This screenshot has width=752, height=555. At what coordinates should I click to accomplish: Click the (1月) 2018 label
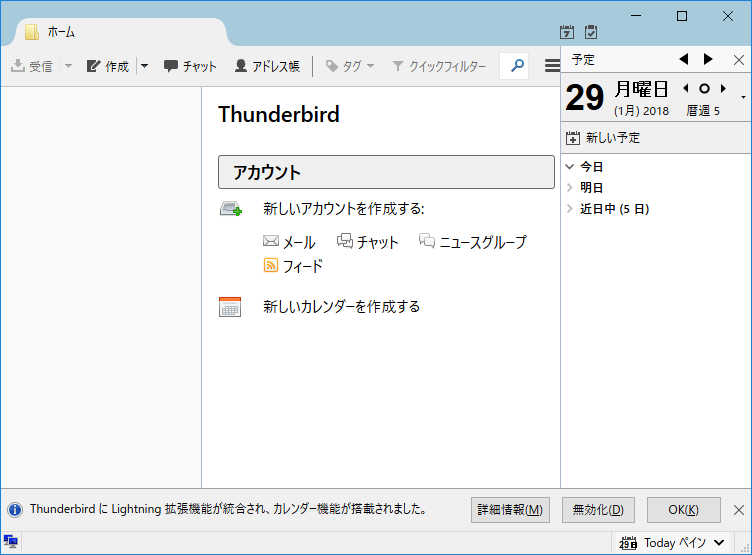641,111
